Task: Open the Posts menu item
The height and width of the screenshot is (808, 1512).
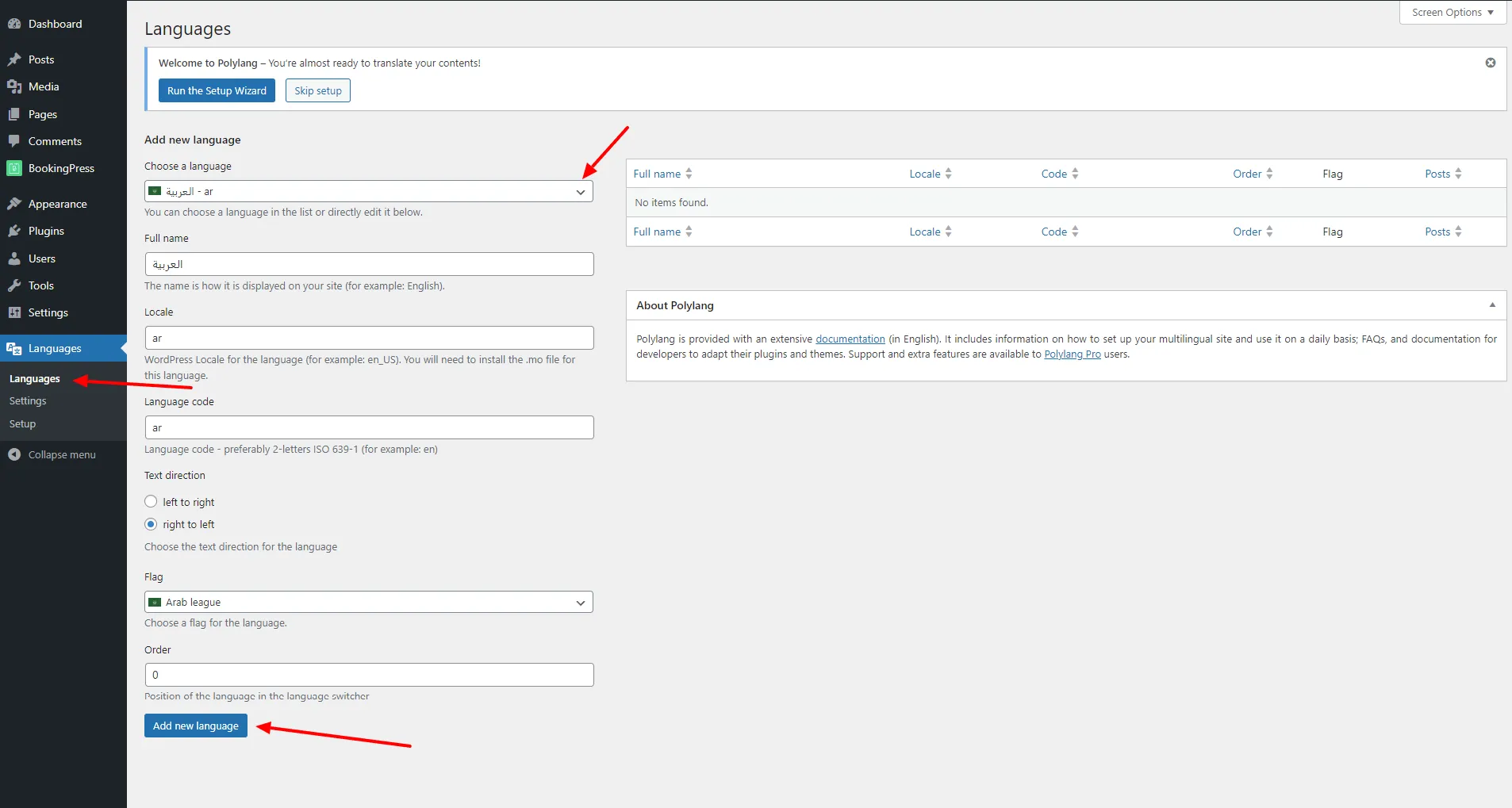Action: [41, 59]
